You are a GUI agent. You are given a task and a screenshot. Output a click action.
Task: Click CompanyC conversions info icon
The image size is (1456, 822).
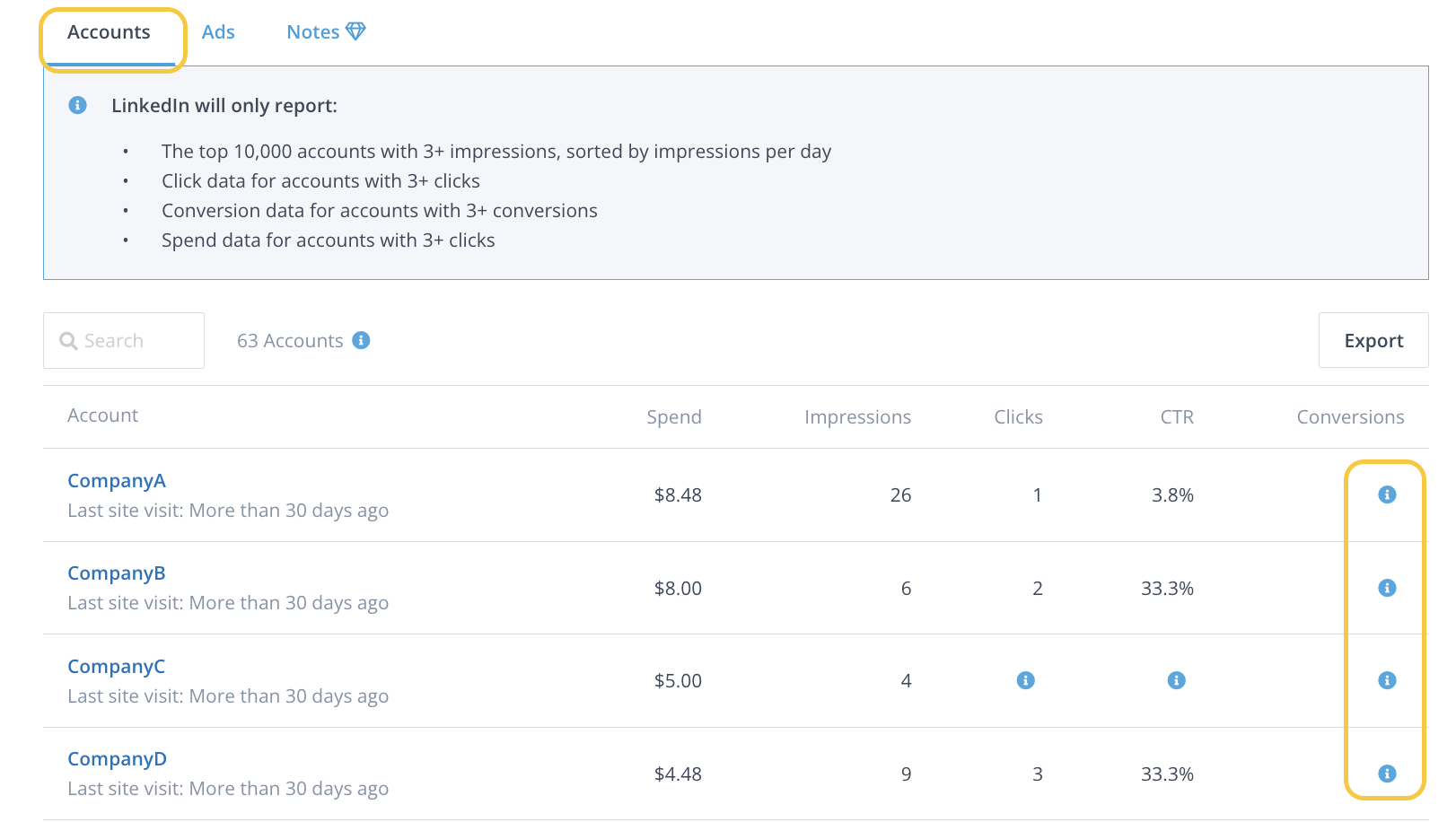pyautogui.click(x=1387, y=680)
